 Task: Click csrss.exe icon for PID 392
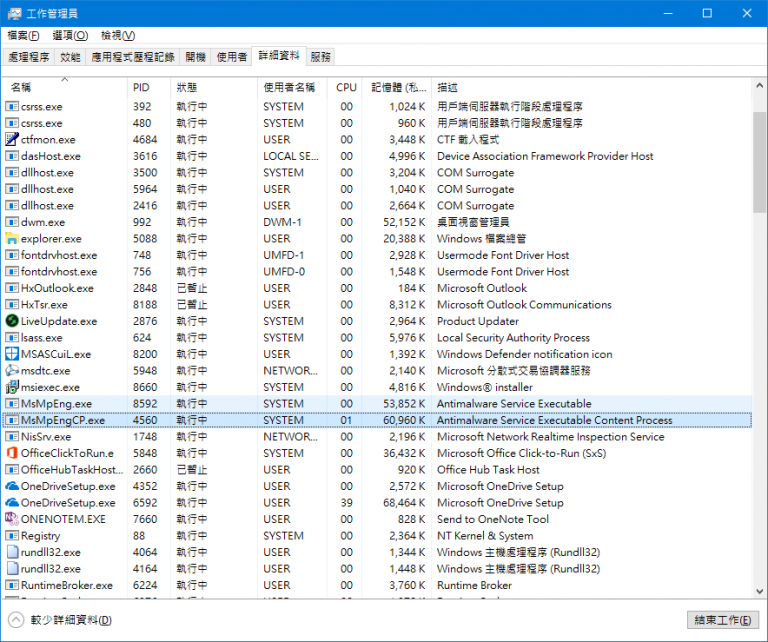click(12, 106)
